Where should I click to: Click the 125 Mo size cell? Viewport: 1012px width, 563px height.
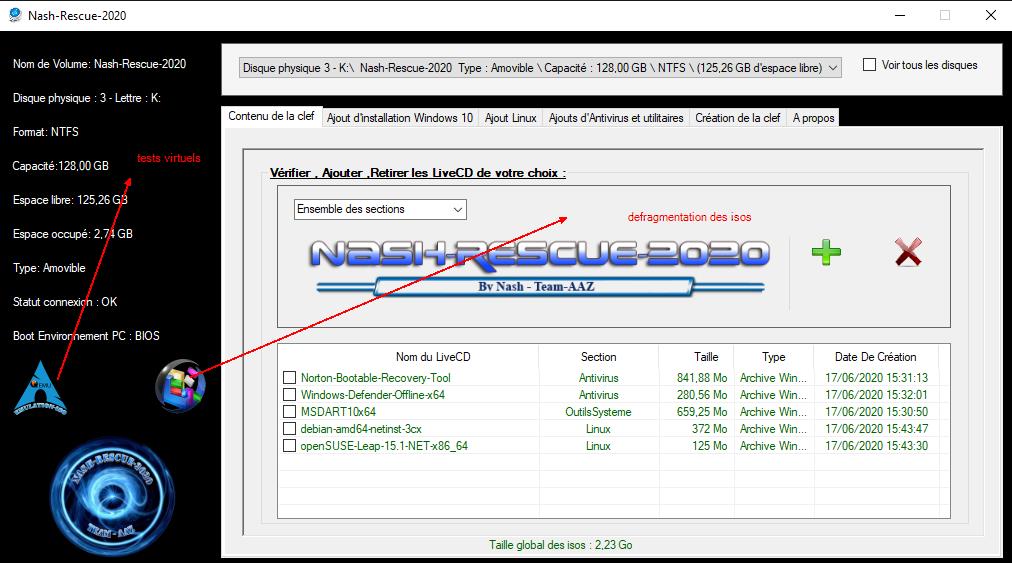point(709,445)
